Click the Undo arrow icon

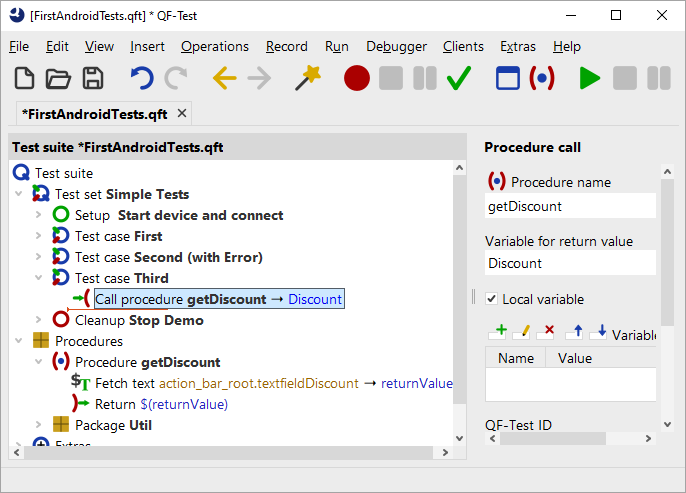coord(142,79)
